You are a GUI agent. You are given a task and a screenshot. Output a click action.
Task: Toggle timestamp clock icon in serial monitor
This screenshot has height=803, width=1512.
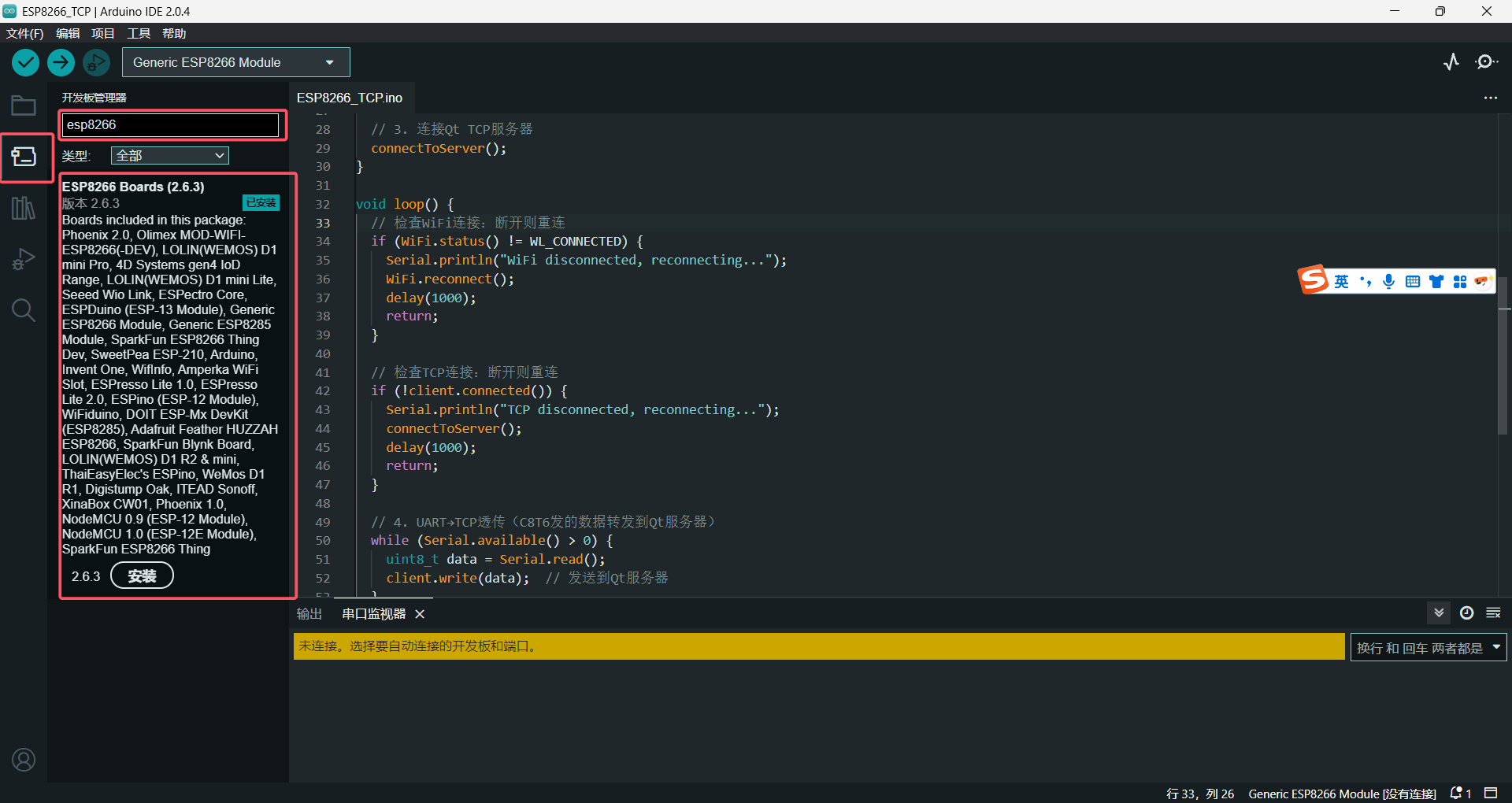click(1466, 613)
